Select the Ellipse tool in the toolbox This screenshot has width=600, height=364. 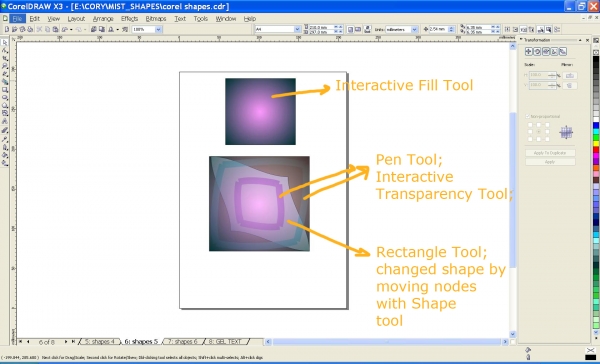click(5, 97)
